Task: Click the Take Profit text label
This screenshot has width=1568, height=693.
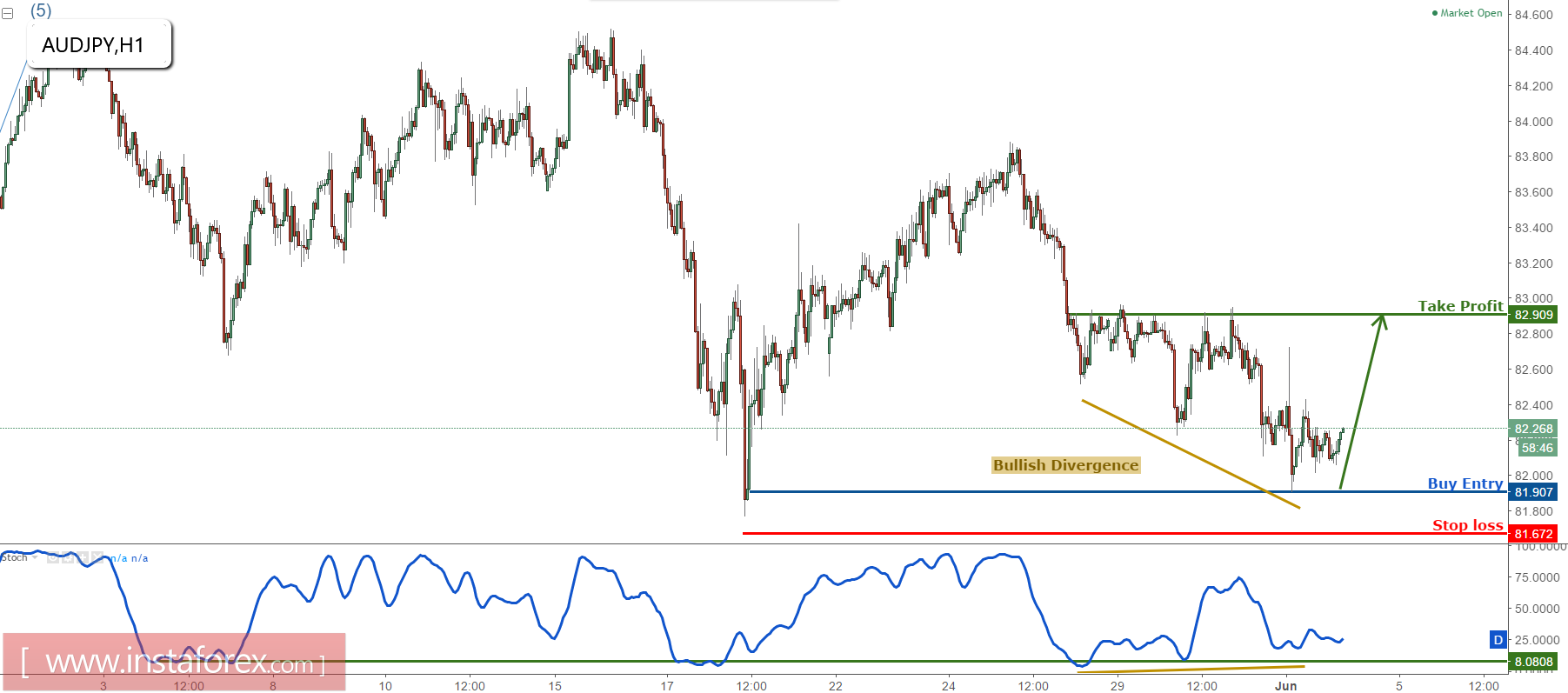Action: 1460,306
